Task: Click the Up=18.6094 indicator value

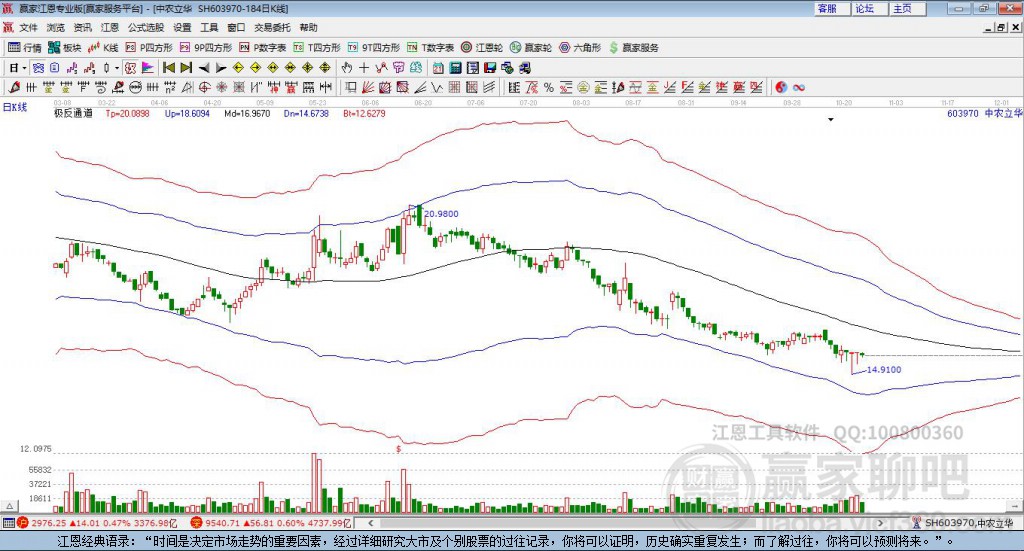Action: 187,113
